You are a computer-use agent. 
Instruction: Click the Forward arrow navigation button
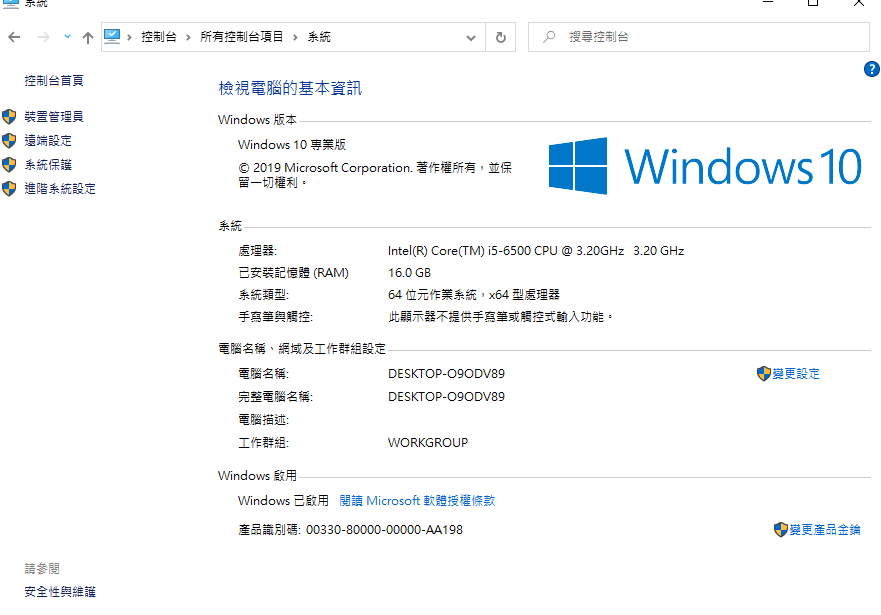click(43, 37)
